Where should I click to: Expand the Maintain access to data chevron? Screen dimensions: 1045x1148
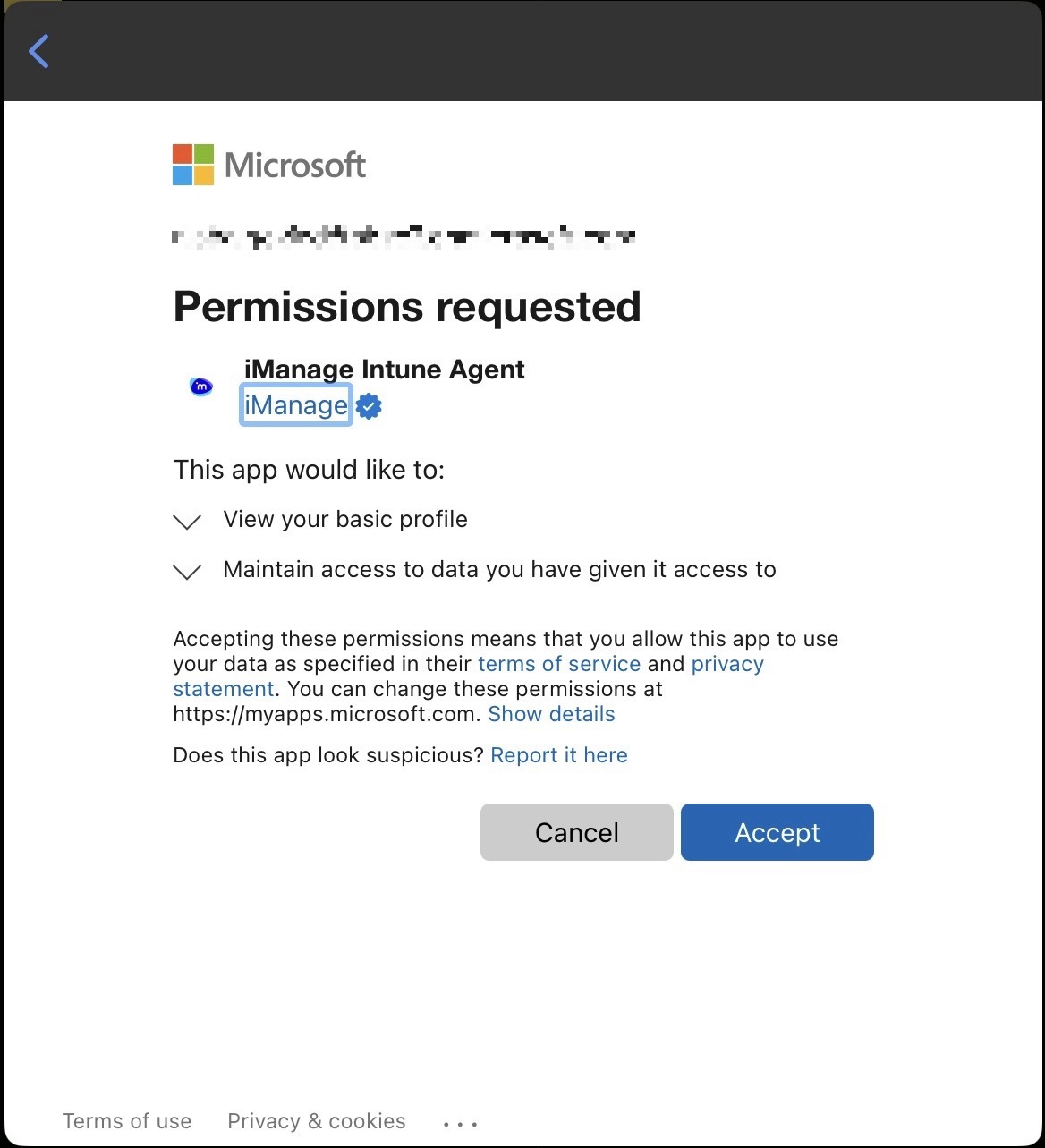(187, 572)
